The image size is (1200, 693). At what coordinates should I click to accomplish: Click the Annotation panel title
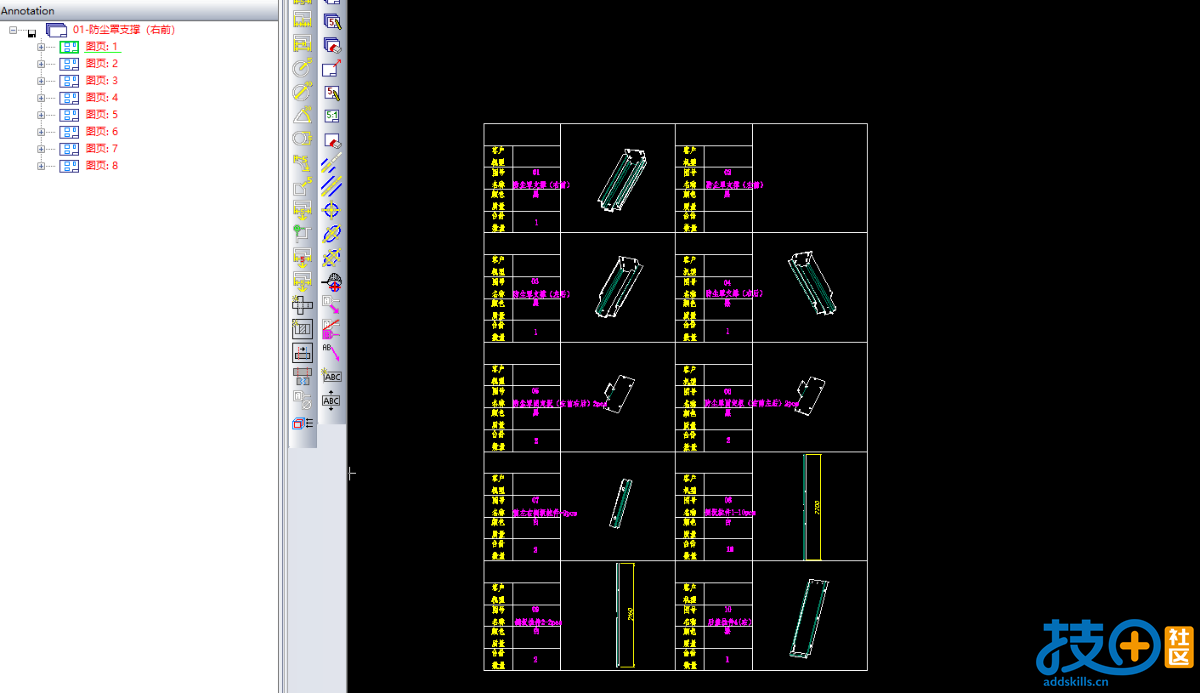tap(28, 11)
